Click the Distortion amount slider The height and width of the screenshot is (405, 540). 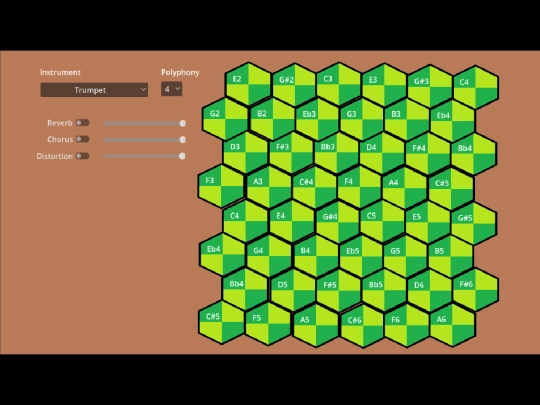click(145, 156)
